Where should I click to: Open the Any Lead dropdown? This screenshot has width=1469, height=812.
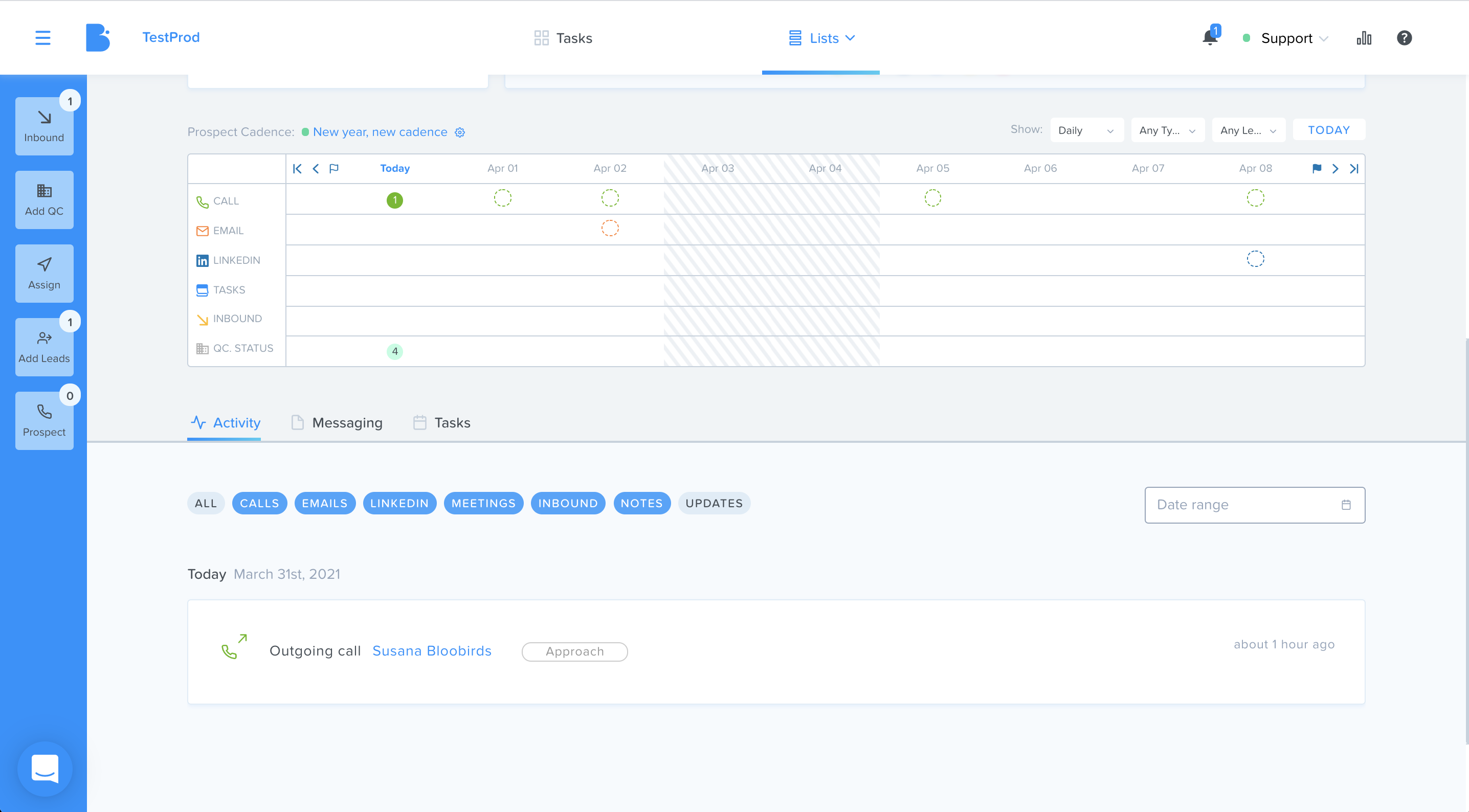[1249, 130]
